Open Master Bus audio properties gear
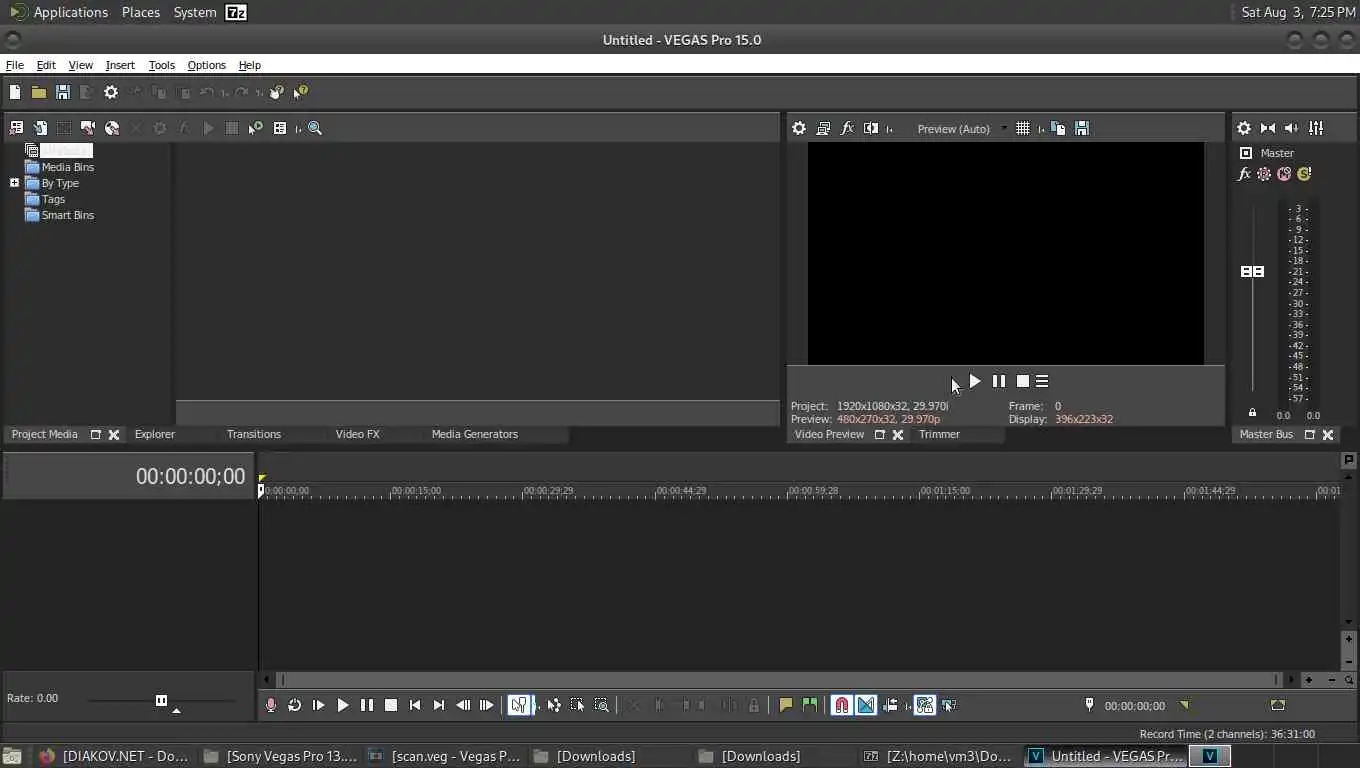This screenshot has height=768, width=1360. pos(1244,128)
